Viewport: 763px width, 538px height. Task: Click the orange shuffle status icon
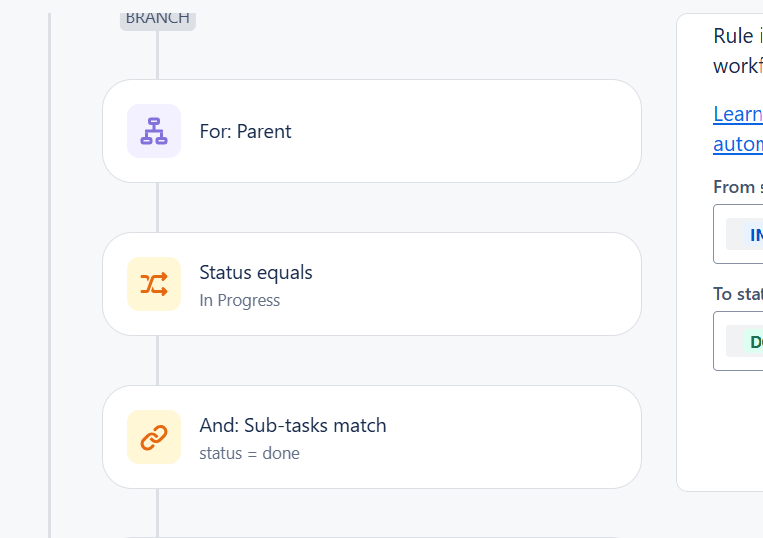coord(154,284)
